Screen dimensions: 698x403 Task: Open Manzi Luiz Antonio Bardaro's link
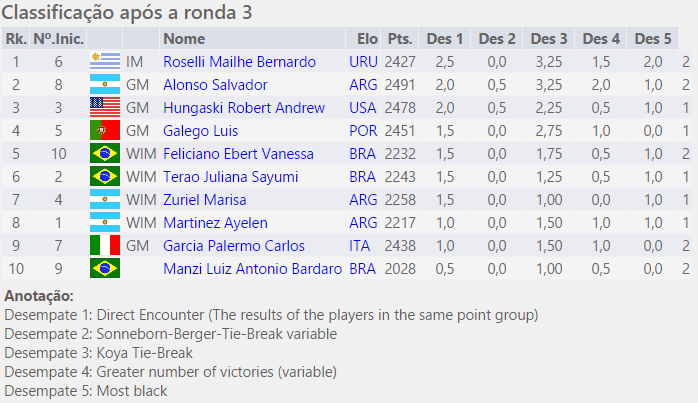point(252,269)
